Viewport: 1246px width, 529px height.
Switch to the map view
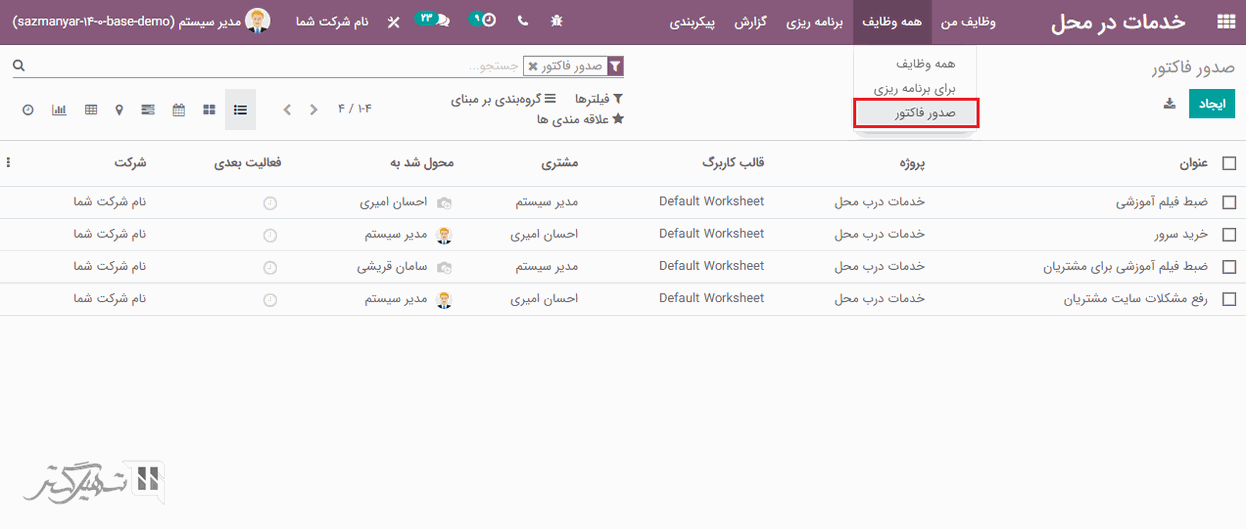tap(119, 109)
